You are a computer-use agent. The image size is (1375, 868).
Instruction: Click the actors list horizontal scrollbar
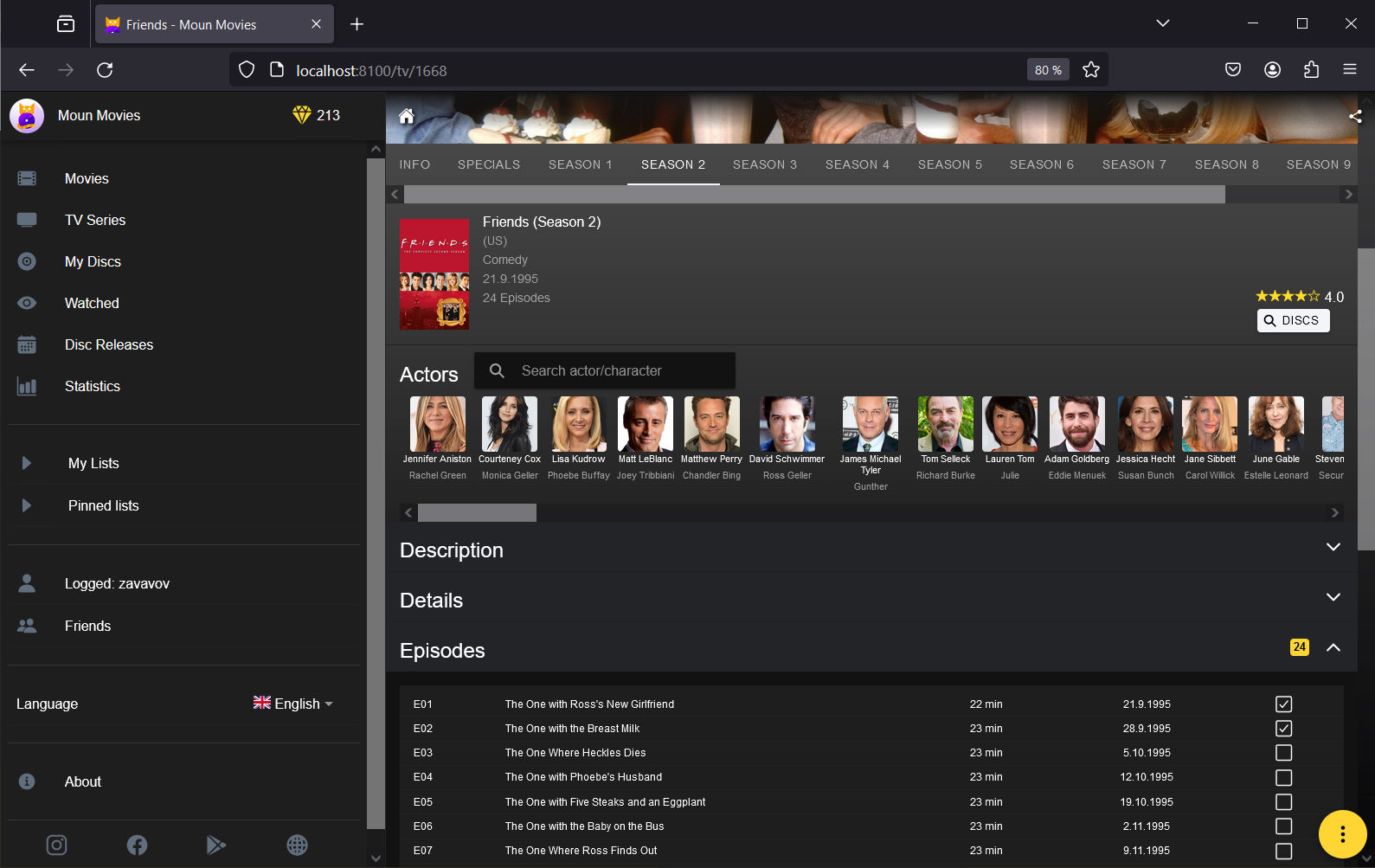(477, 513)
